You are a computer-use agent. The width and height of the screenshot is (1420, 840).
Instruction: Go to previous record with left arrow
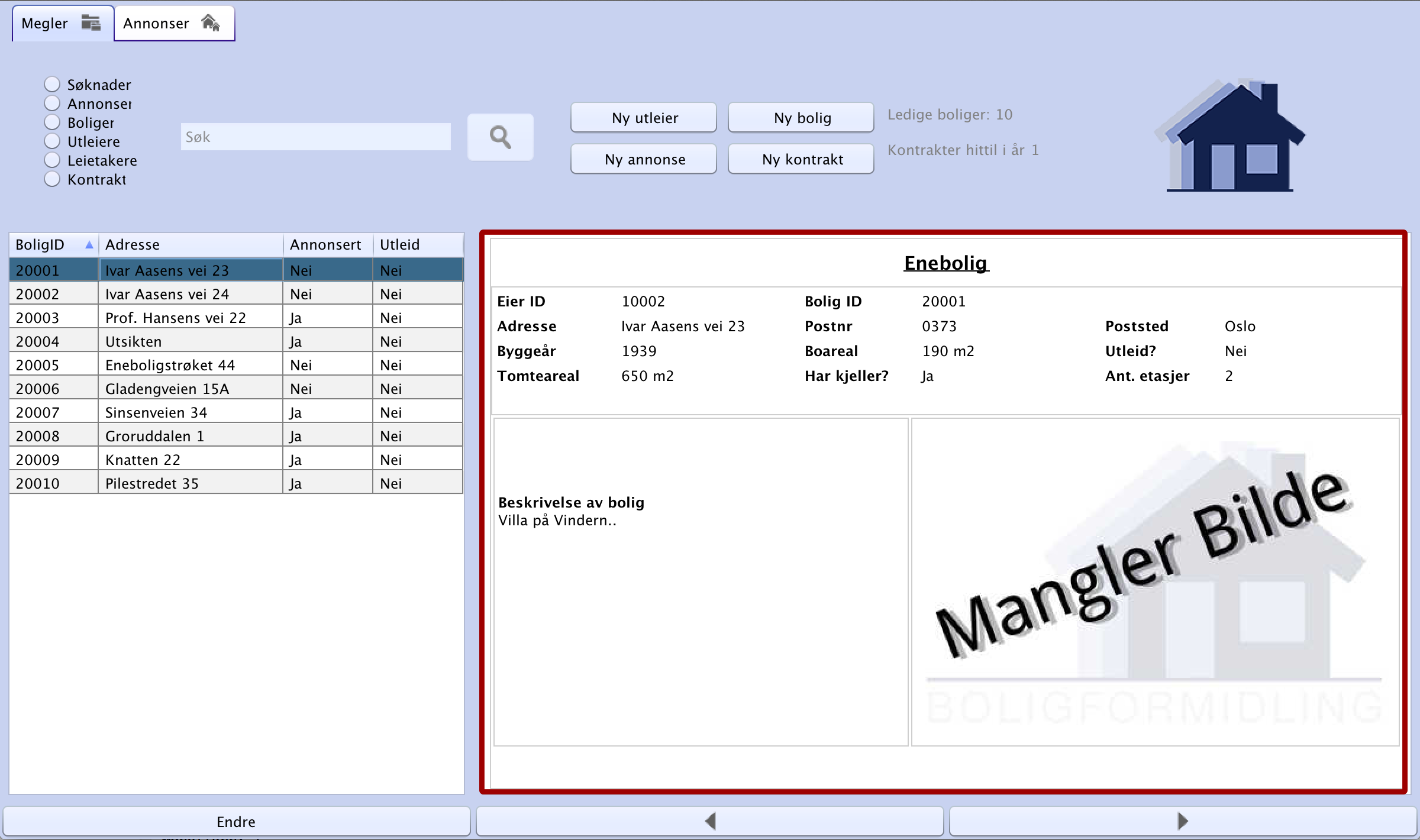click(709, 821)
